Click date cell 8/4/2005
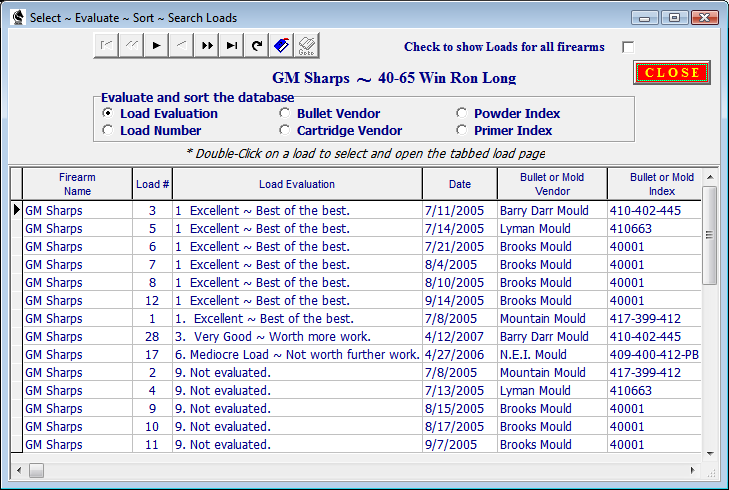 [460, 265]
